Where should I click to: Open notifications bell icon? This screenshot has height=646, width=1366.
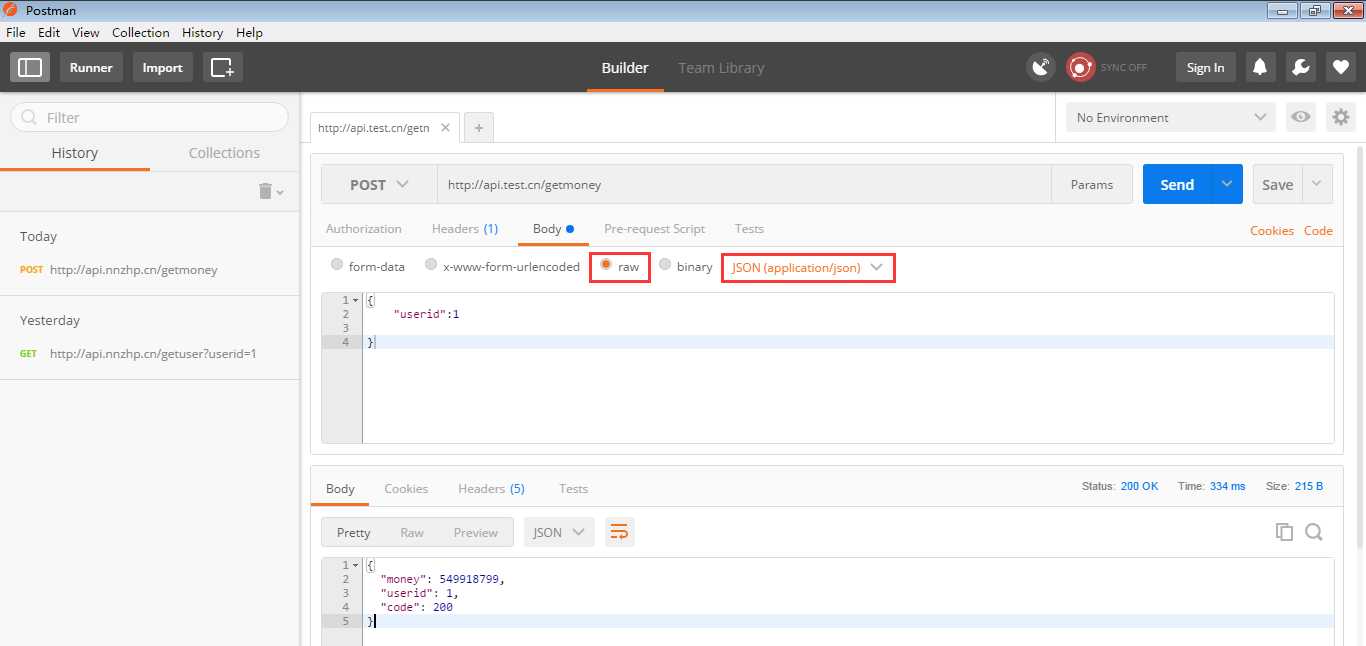coord(1260,67)
